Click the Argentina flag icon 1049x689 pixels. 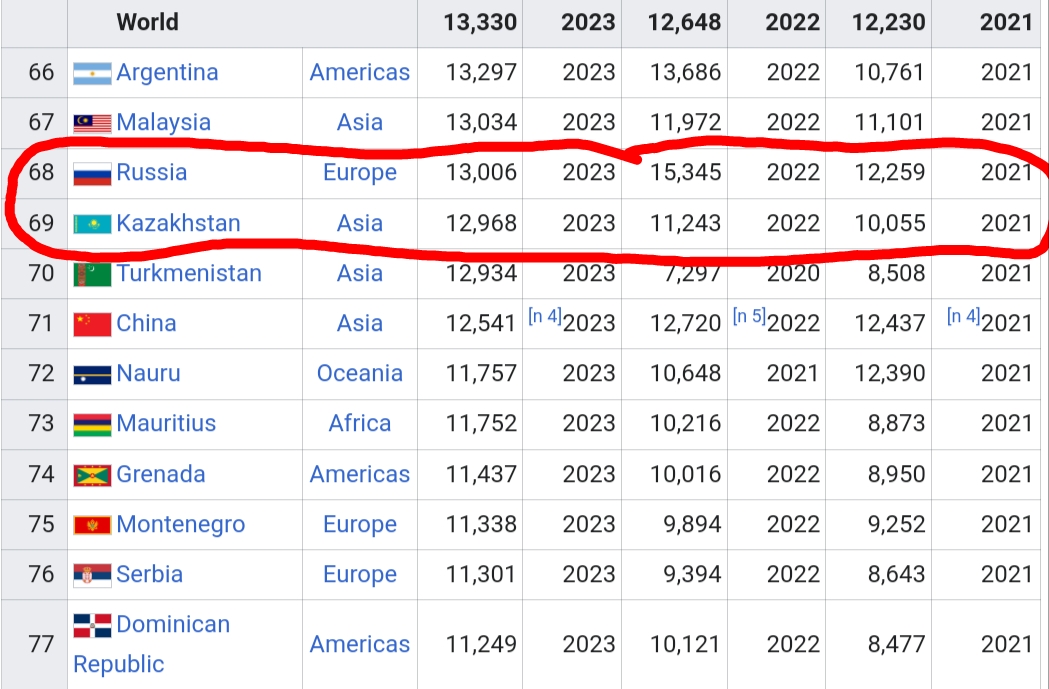pos(92,73)
